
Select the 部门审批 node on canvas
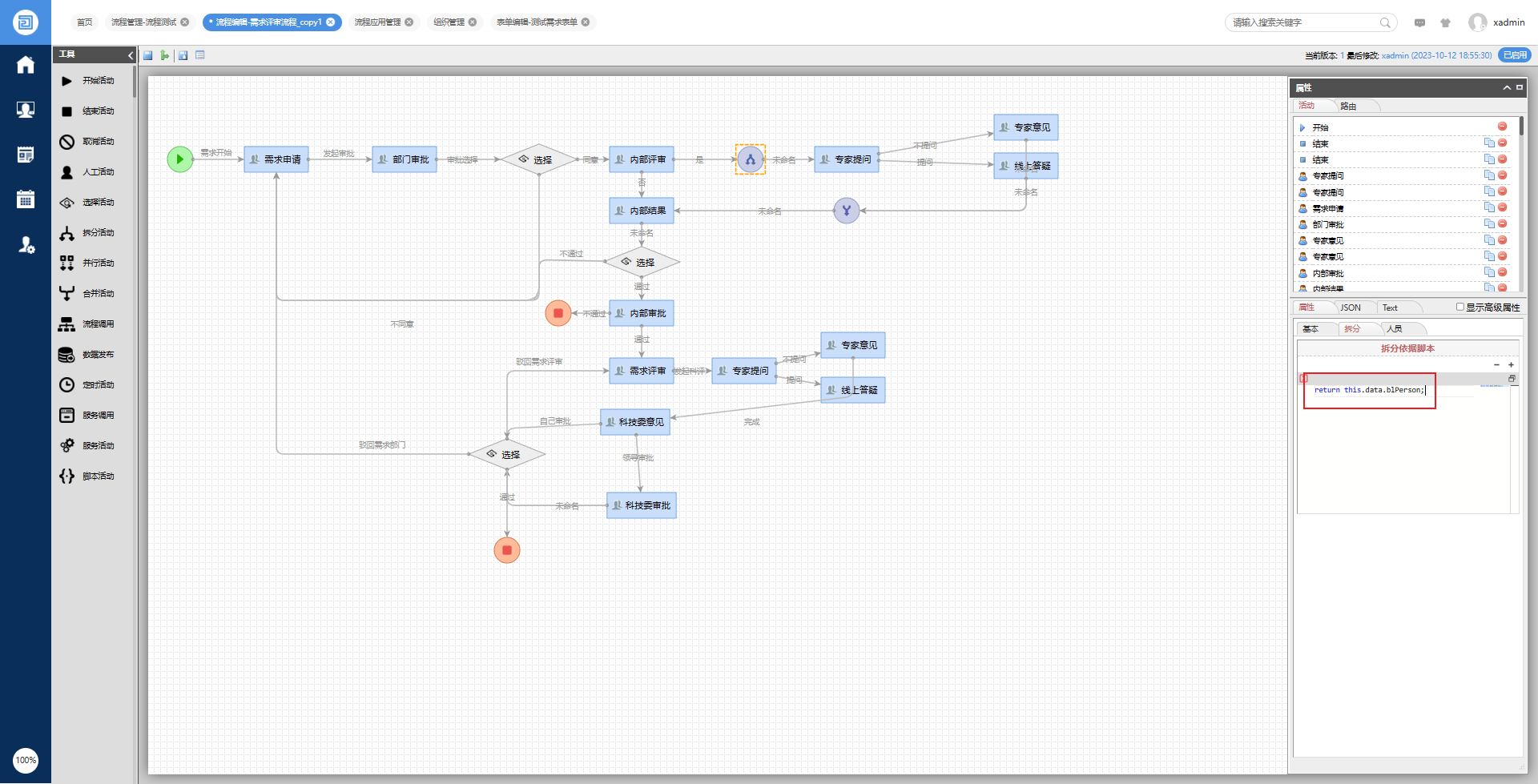coord(405,159)
